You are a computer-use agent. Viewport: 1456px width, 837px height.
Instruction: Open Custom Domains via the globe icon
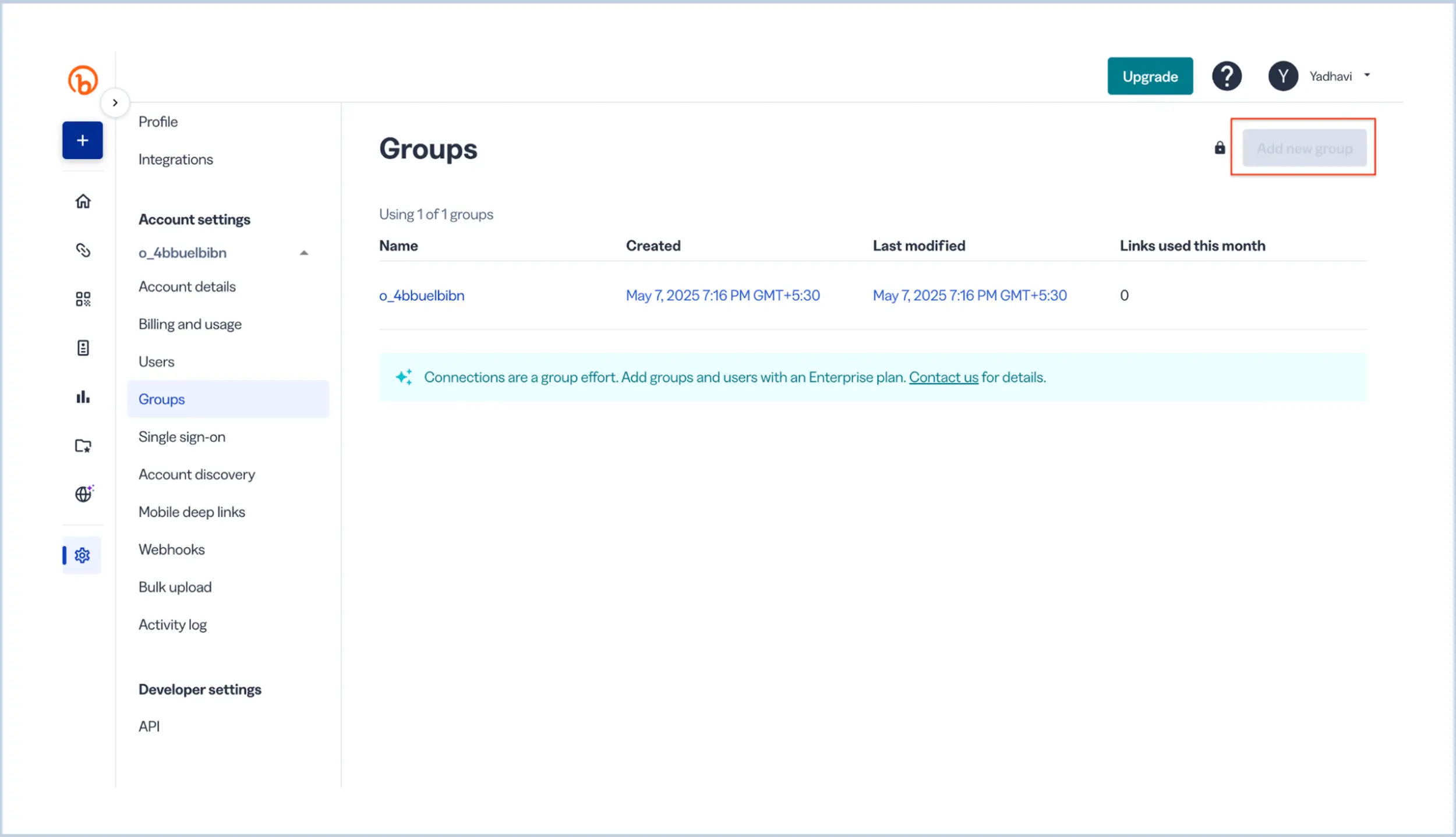82,494
